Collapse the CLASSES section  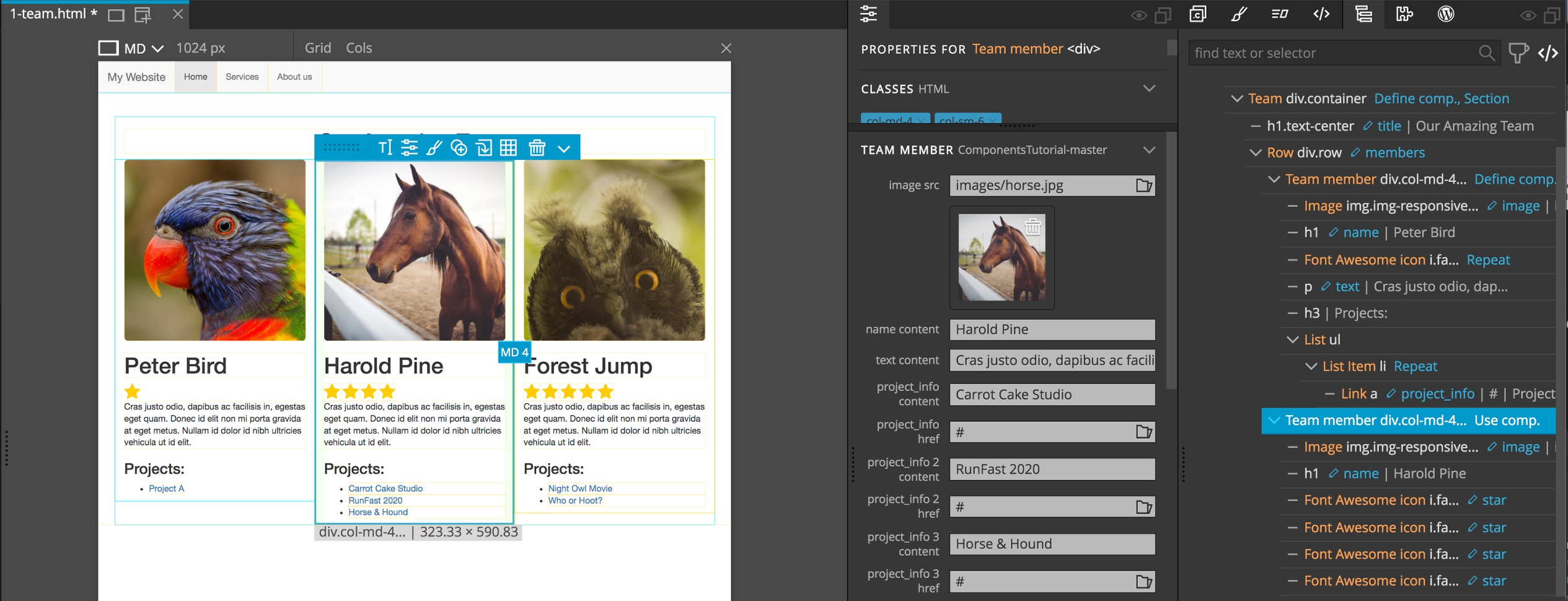[1149, 89]
